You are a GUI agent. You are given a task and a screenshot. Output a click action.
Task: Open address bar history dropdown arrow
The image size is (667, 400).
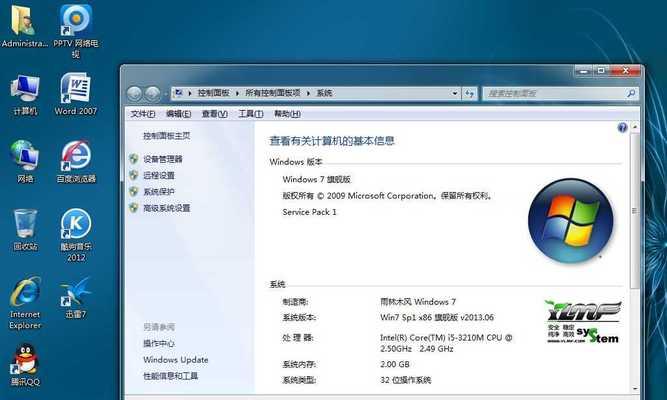point(455,93)
